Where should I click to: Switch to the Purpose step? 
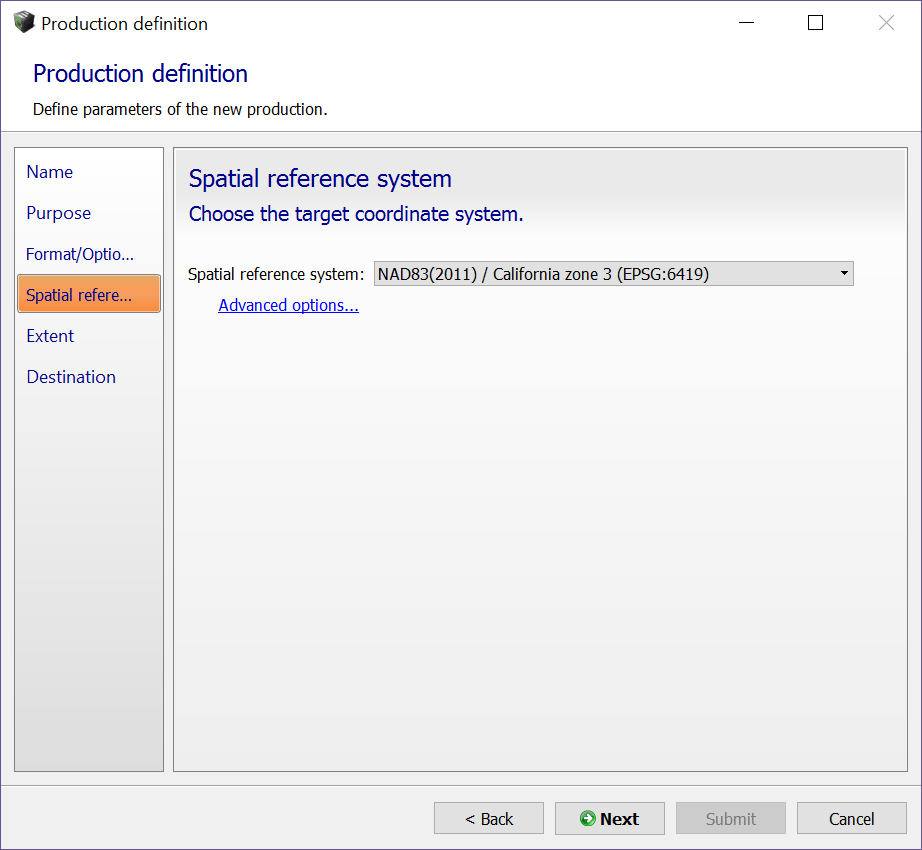[59, 213]
